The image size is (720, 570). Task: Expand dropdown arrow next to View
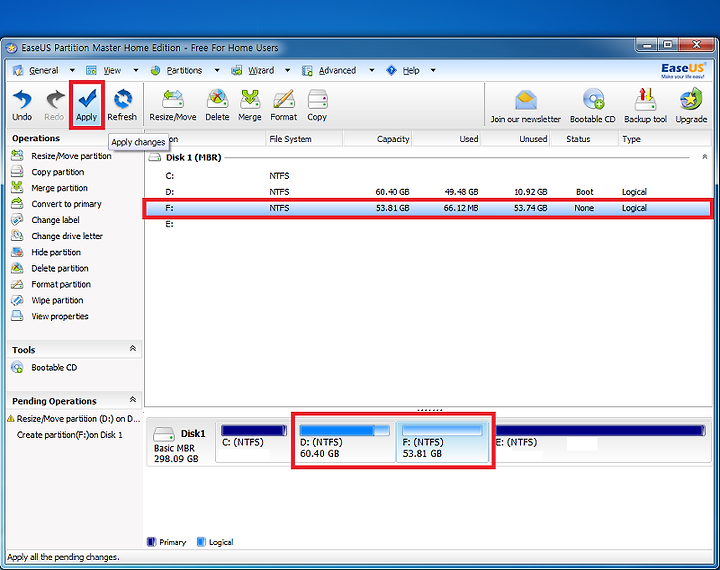135,70
